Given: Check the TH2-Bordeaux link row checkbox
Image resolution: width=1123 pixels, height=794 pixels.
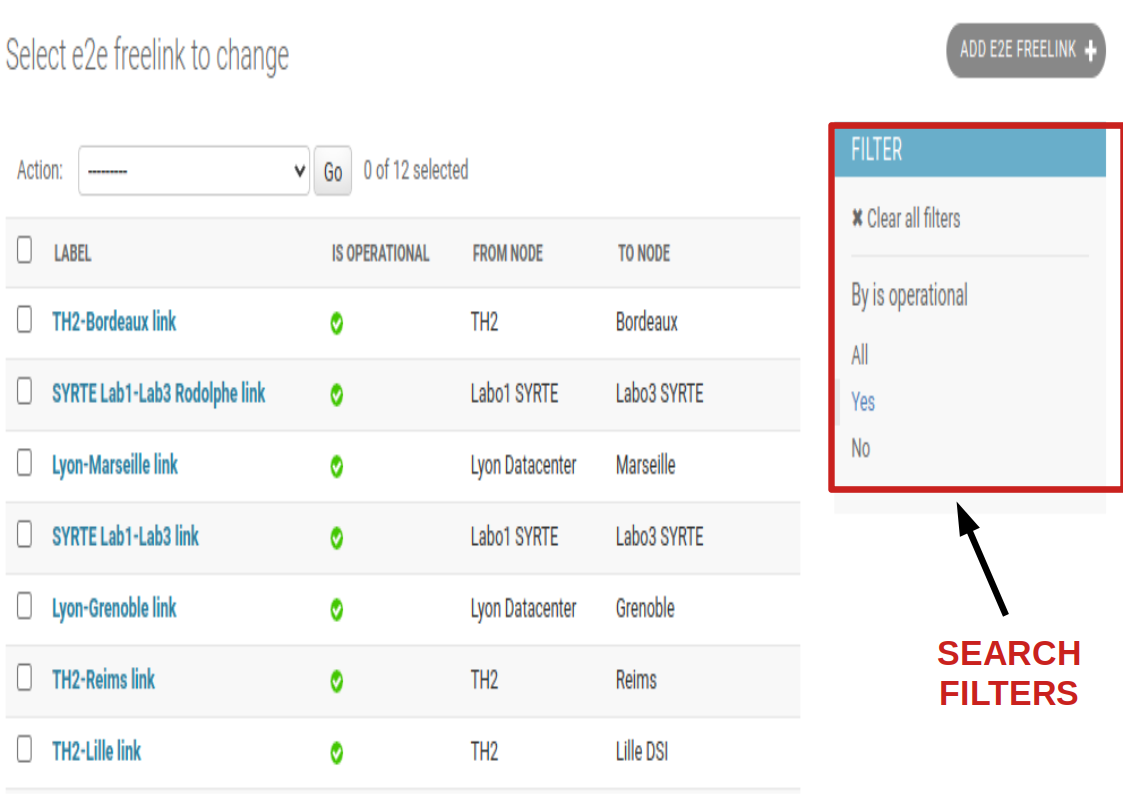Looking at the screenshot, I should [25, 320].
